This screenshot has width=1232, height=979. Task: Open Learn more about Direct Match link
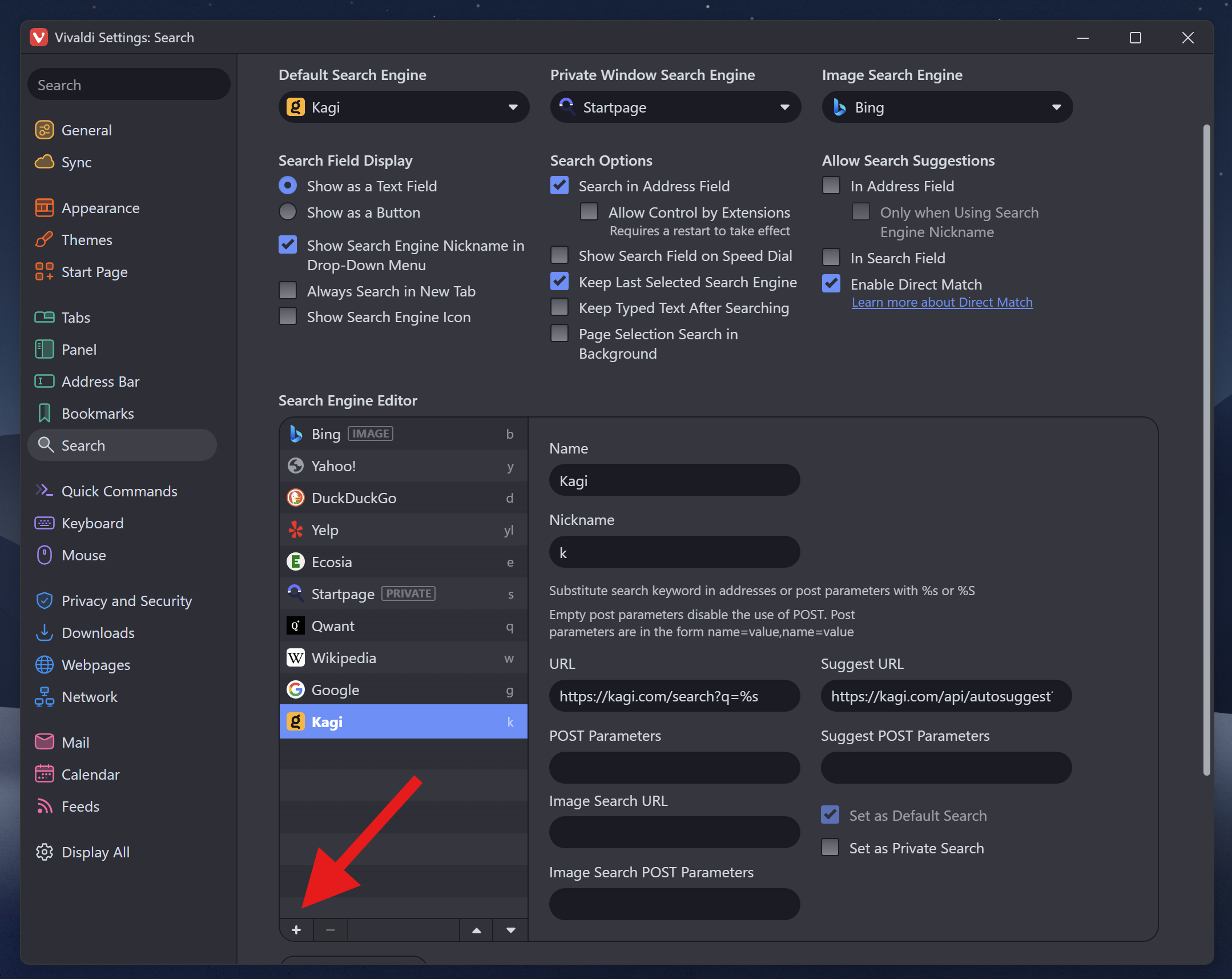942,303
